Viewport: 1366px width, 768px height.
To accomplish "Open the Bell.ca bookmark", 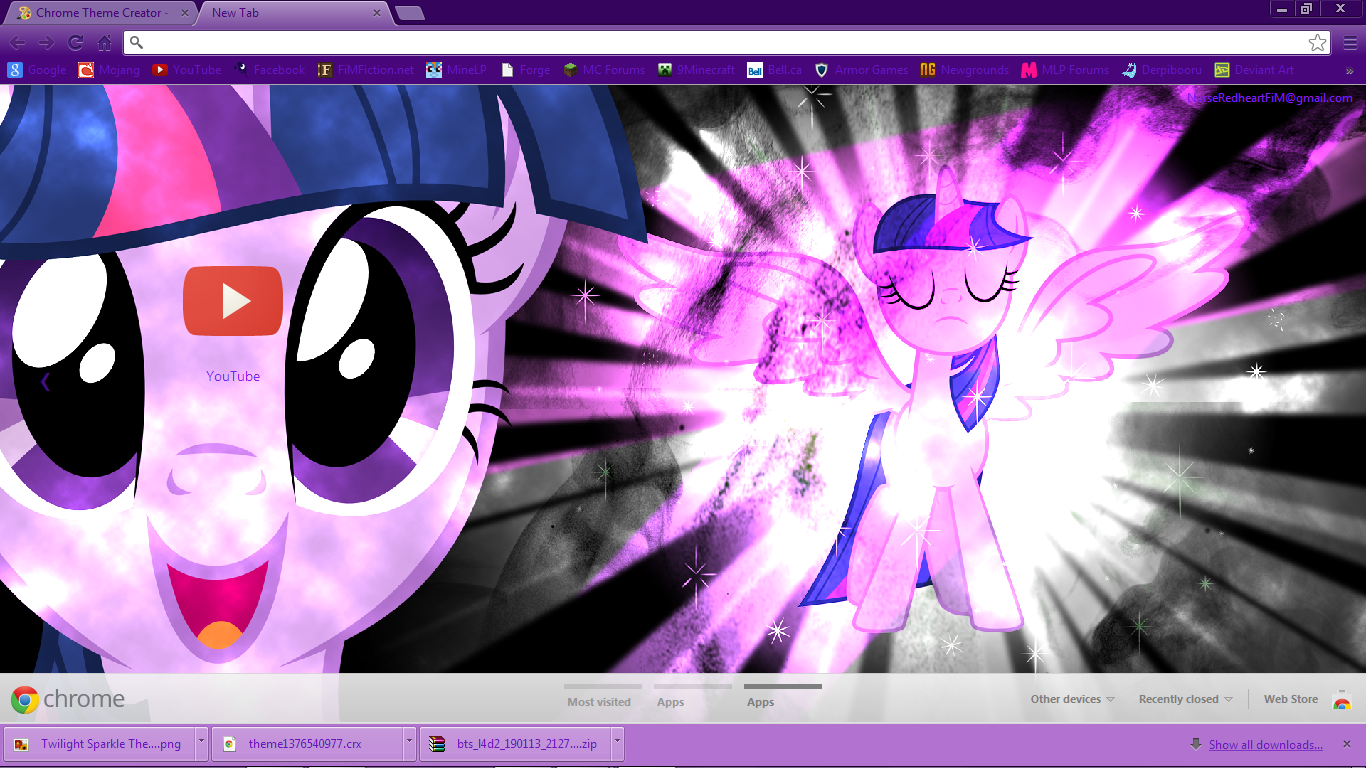I will coord(775,70).
